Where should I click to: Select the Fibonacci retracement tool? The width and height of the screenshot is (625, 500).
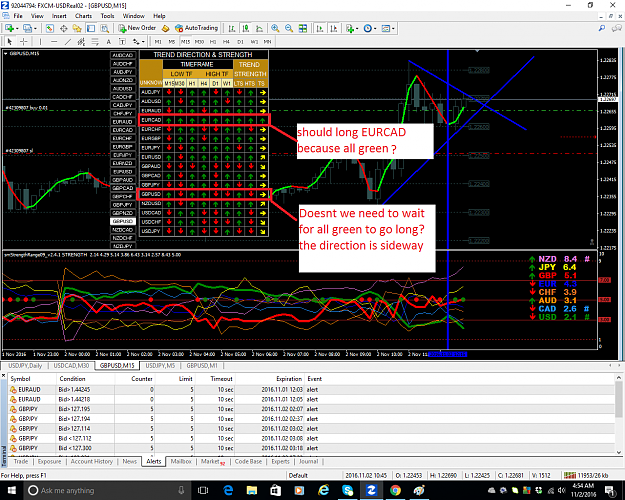(95, 41)
